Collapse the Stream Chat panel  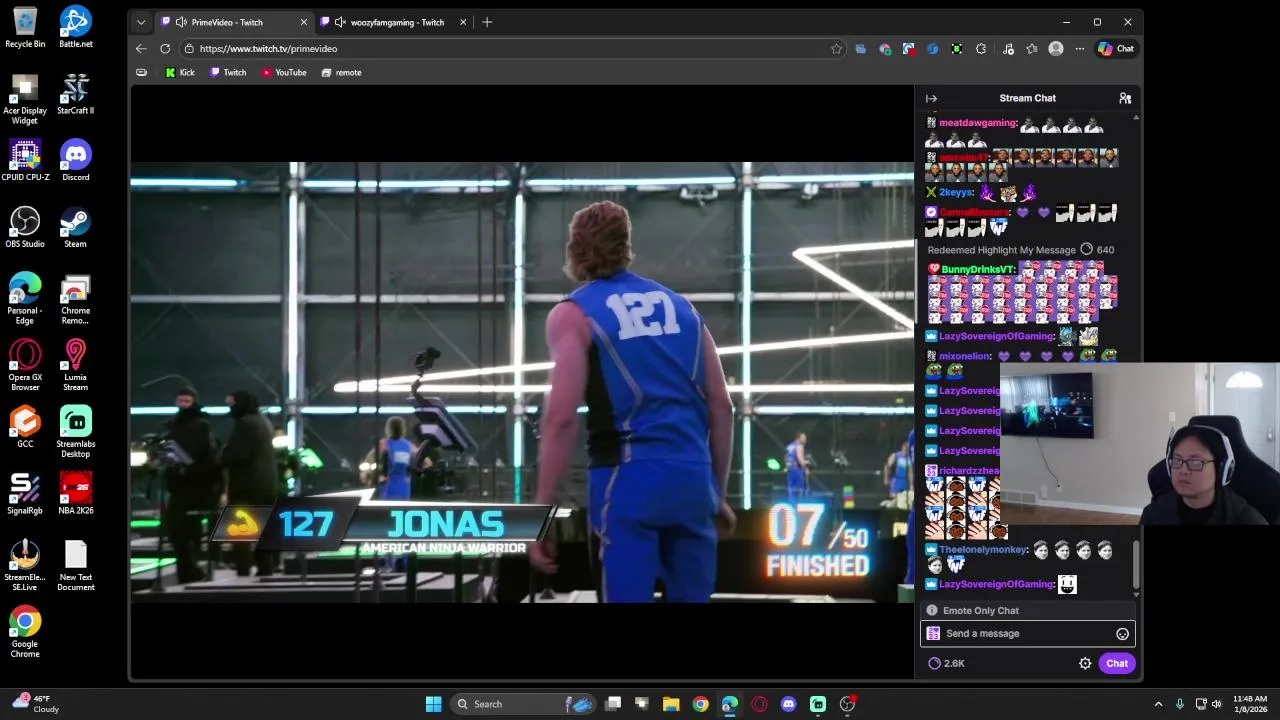[931, 98]
